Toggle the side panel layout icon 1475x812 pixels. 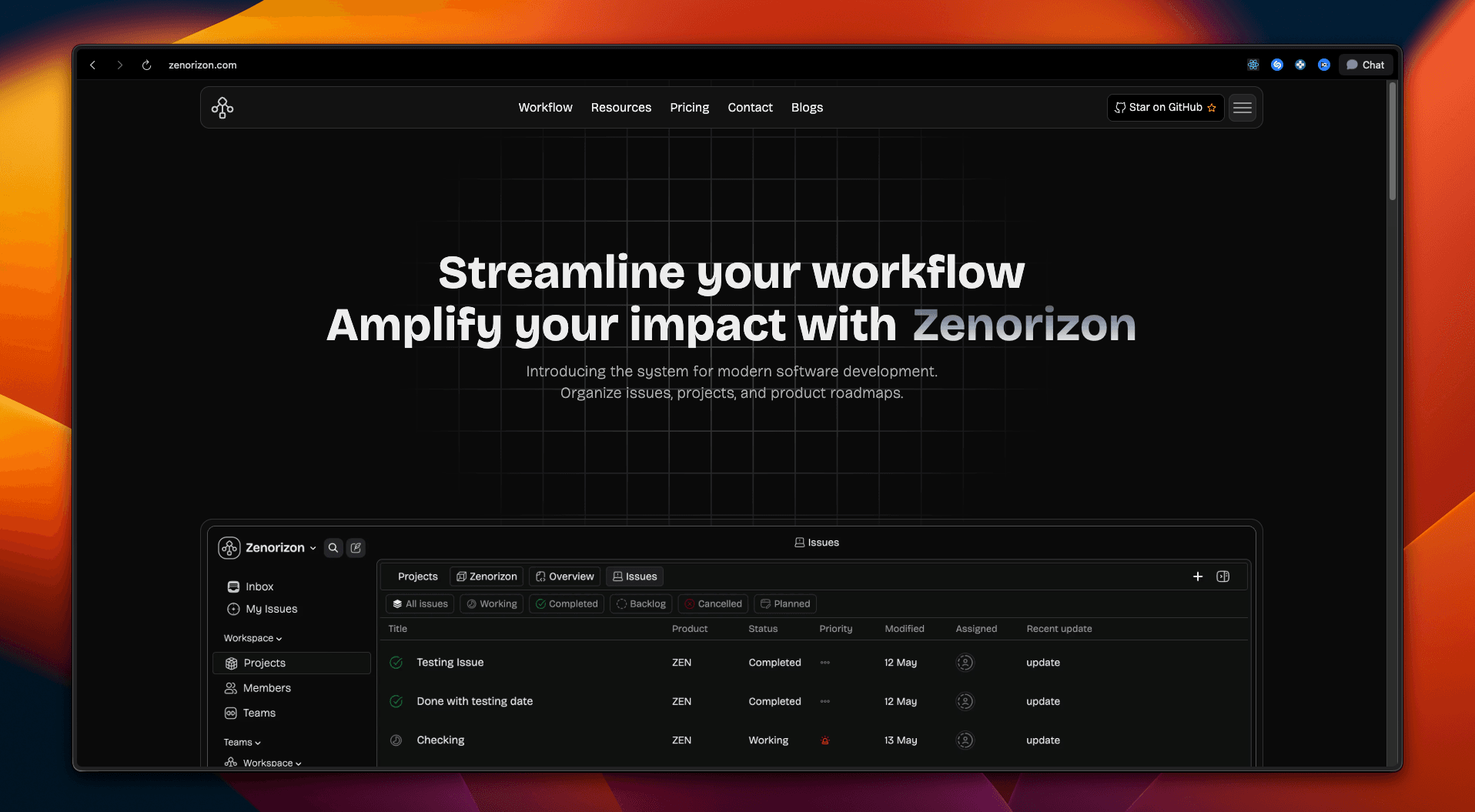point(1222,576)
